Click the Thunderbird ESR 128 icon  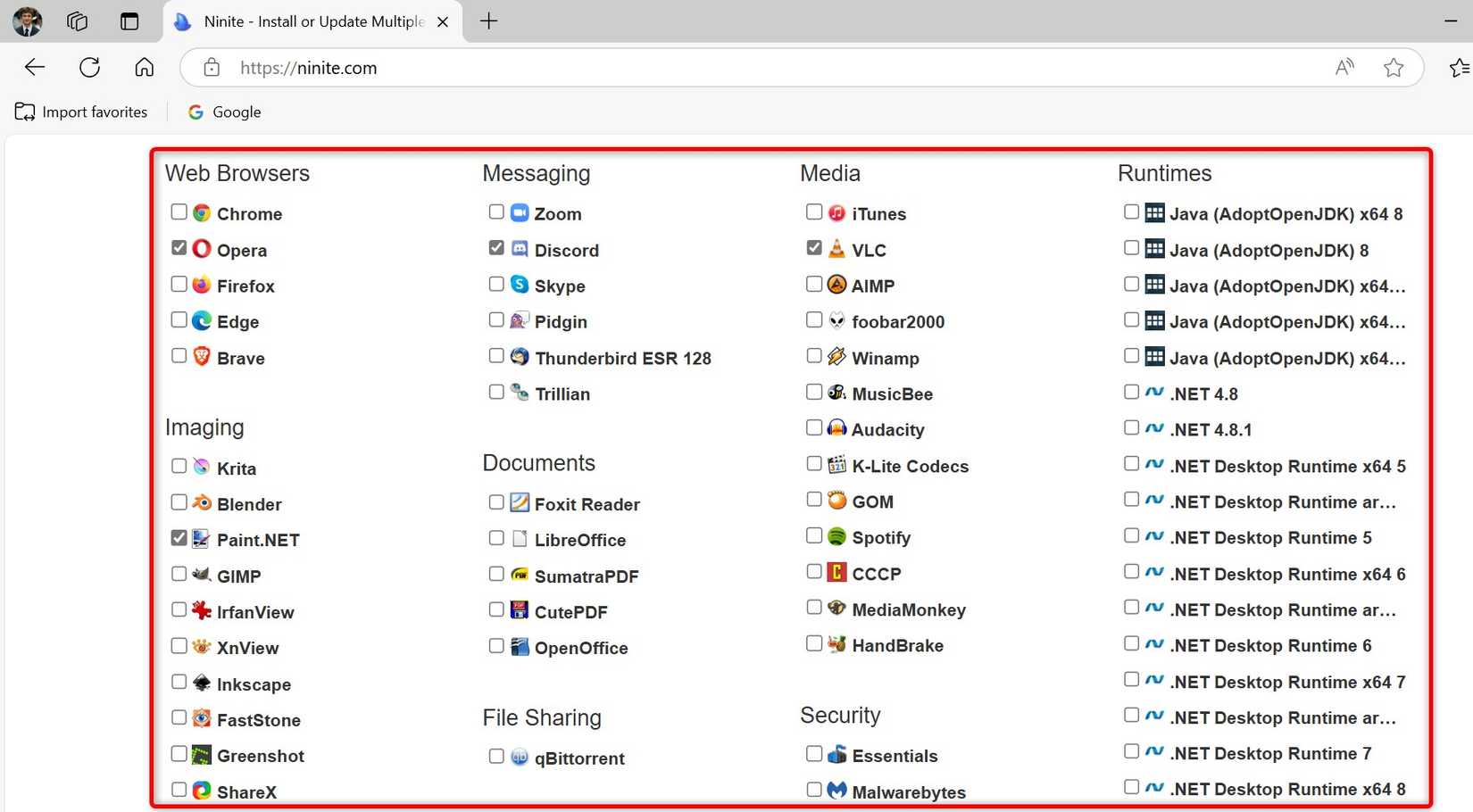[519, 357]
